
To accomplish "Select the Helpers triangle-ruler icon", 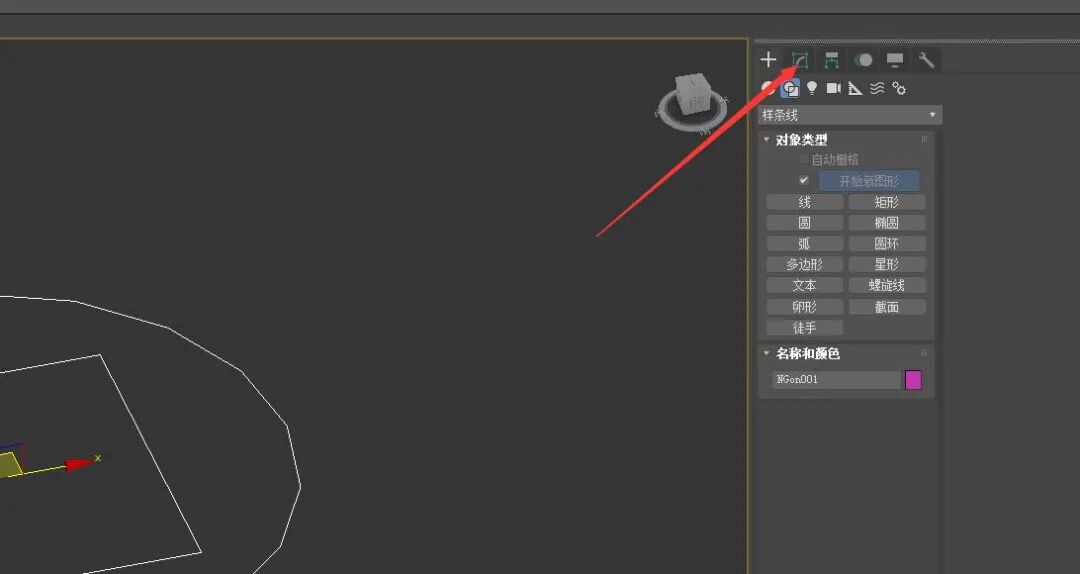I will [x=855, y=88].
